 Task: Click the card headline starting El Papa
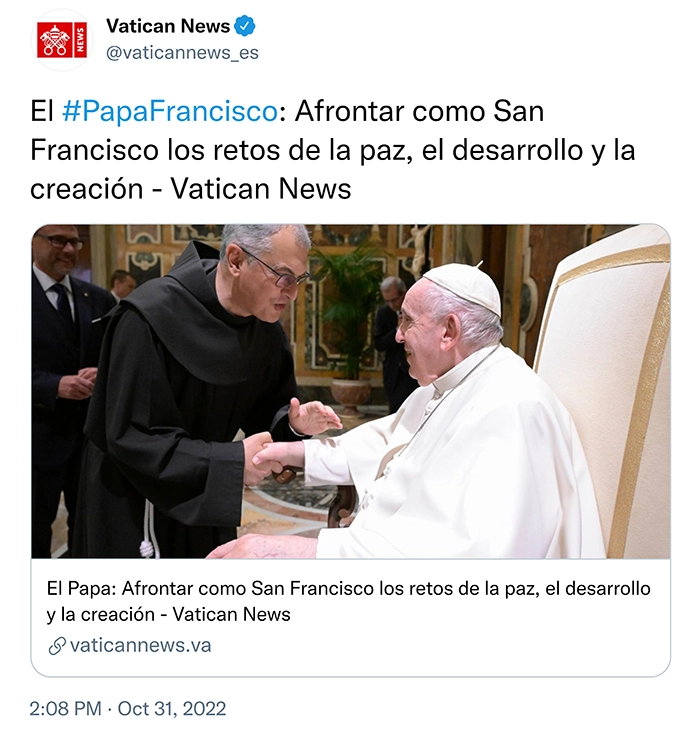pyautogui.click(x=349, y=601)
